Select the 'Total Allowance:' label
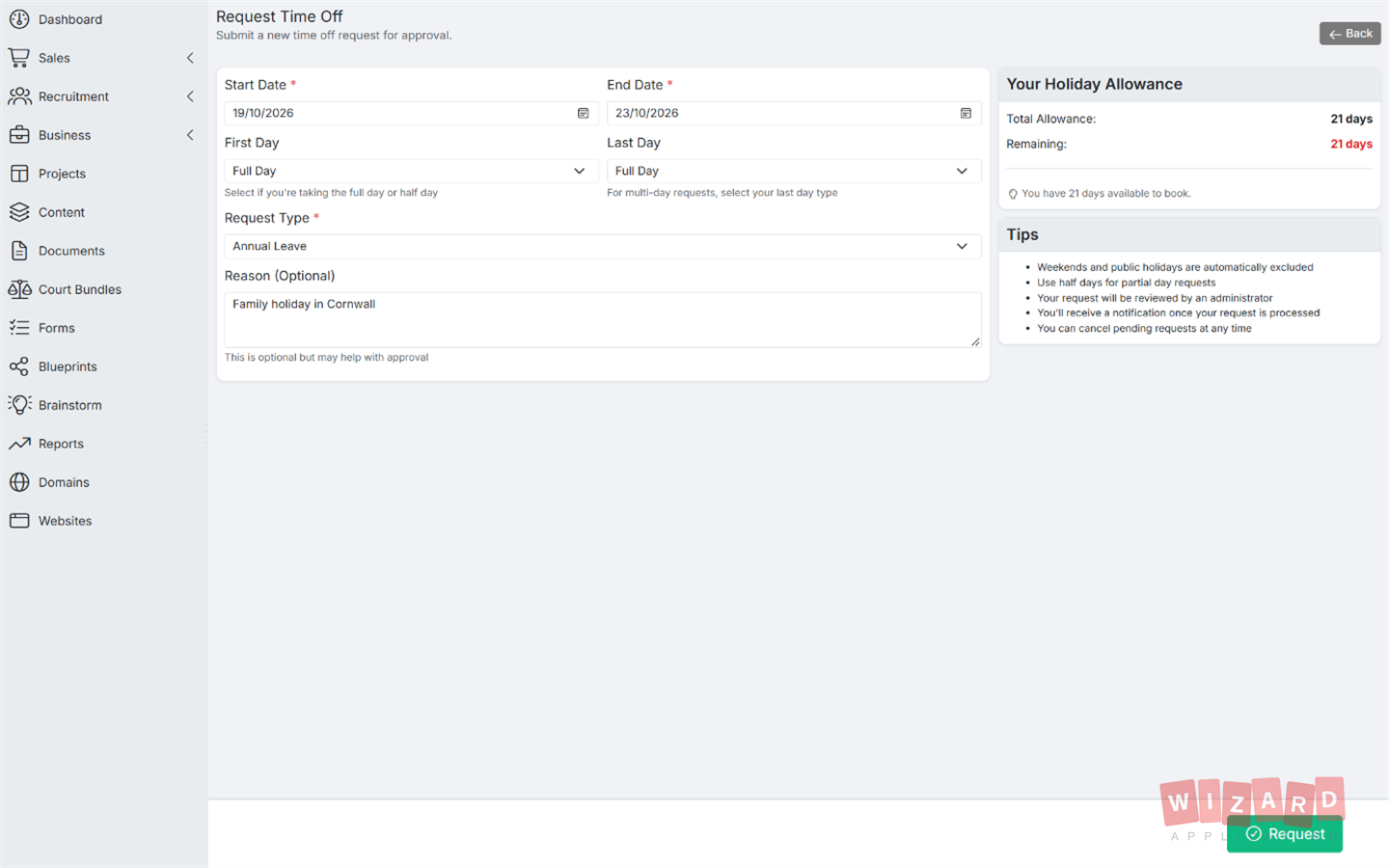 (x=1051, y=119)
